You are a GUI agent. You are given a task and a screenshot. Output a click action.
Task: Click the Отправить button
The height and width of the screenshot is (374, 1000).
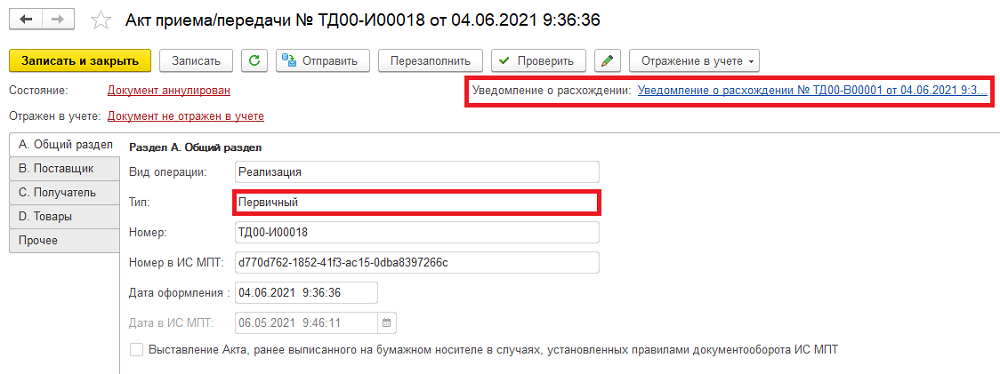[x=323, y=61]
